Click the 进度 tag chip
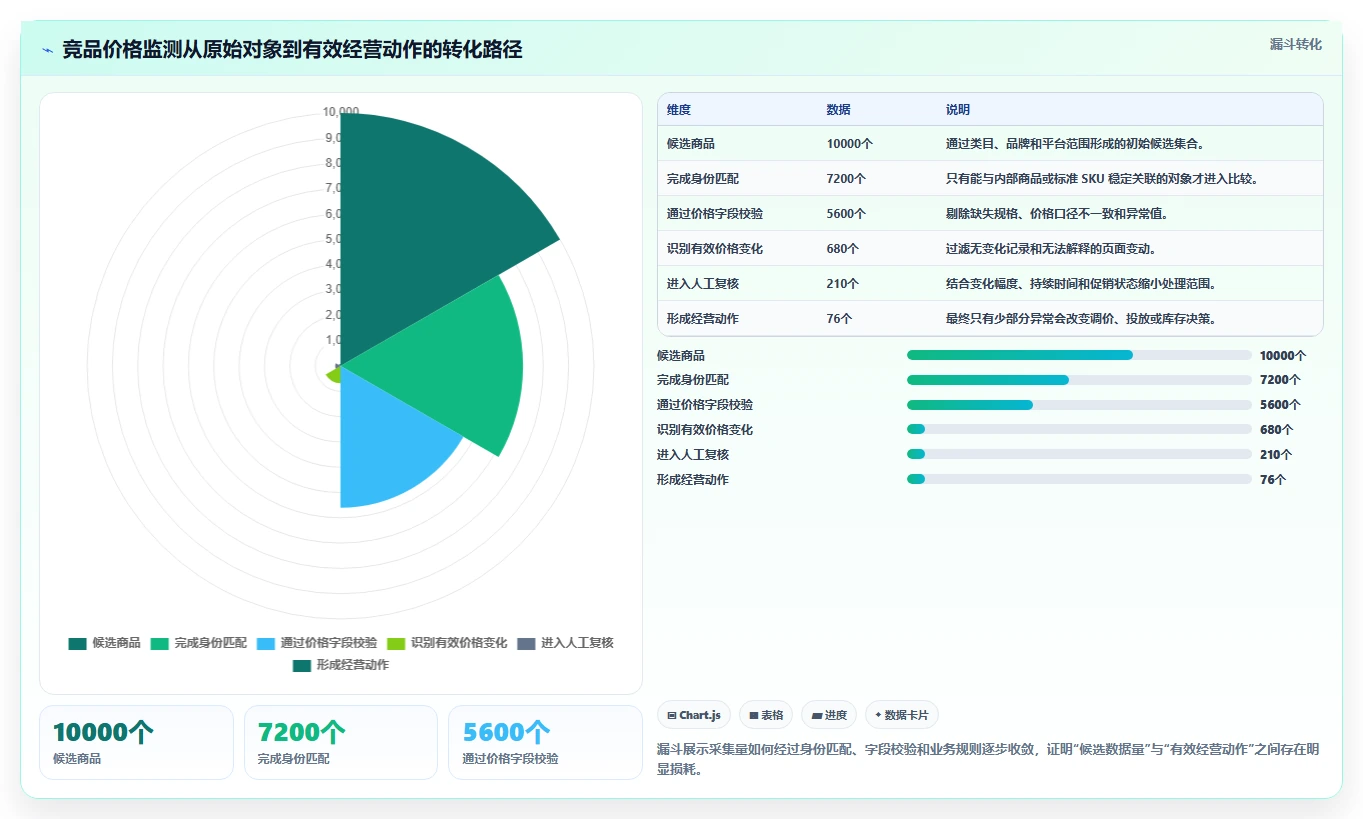 point(829,715)
